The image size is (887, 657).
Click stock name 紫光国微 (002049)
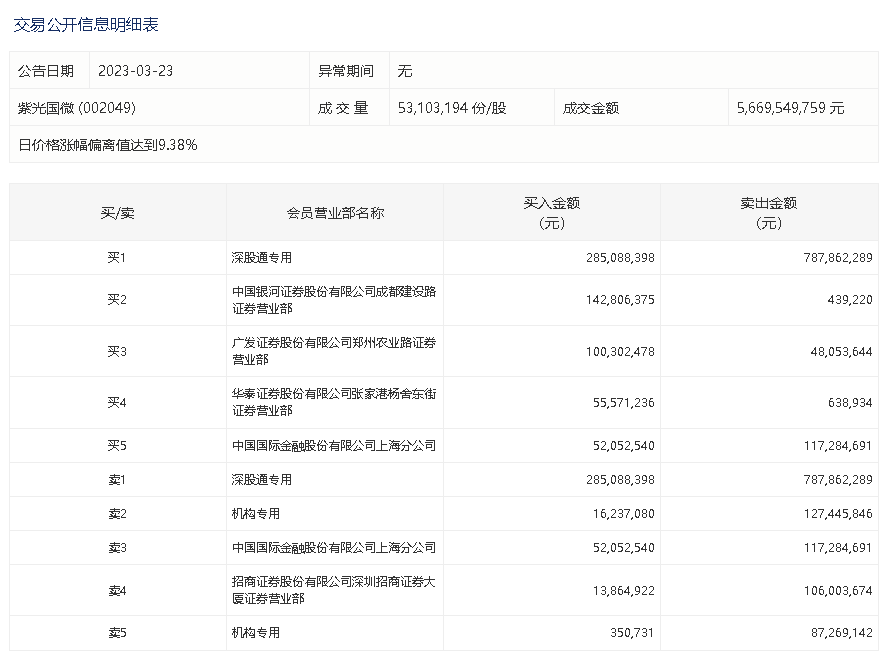click(77, 108)
